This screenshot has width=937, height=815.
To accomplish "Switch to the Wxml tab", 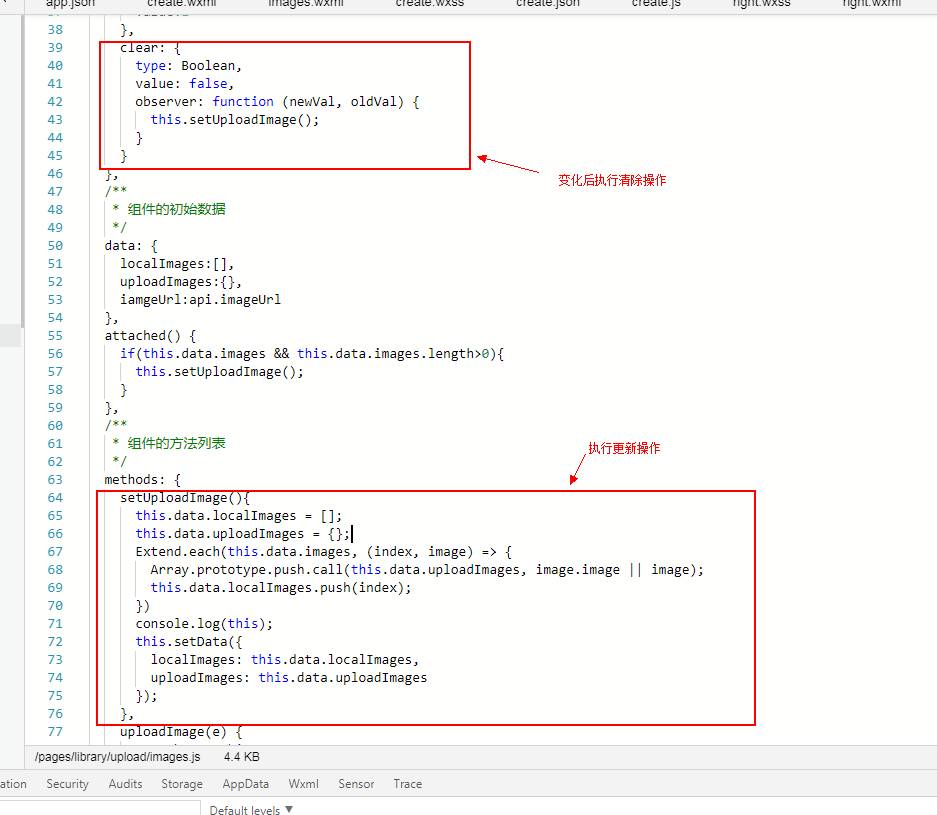I will 303,784.
